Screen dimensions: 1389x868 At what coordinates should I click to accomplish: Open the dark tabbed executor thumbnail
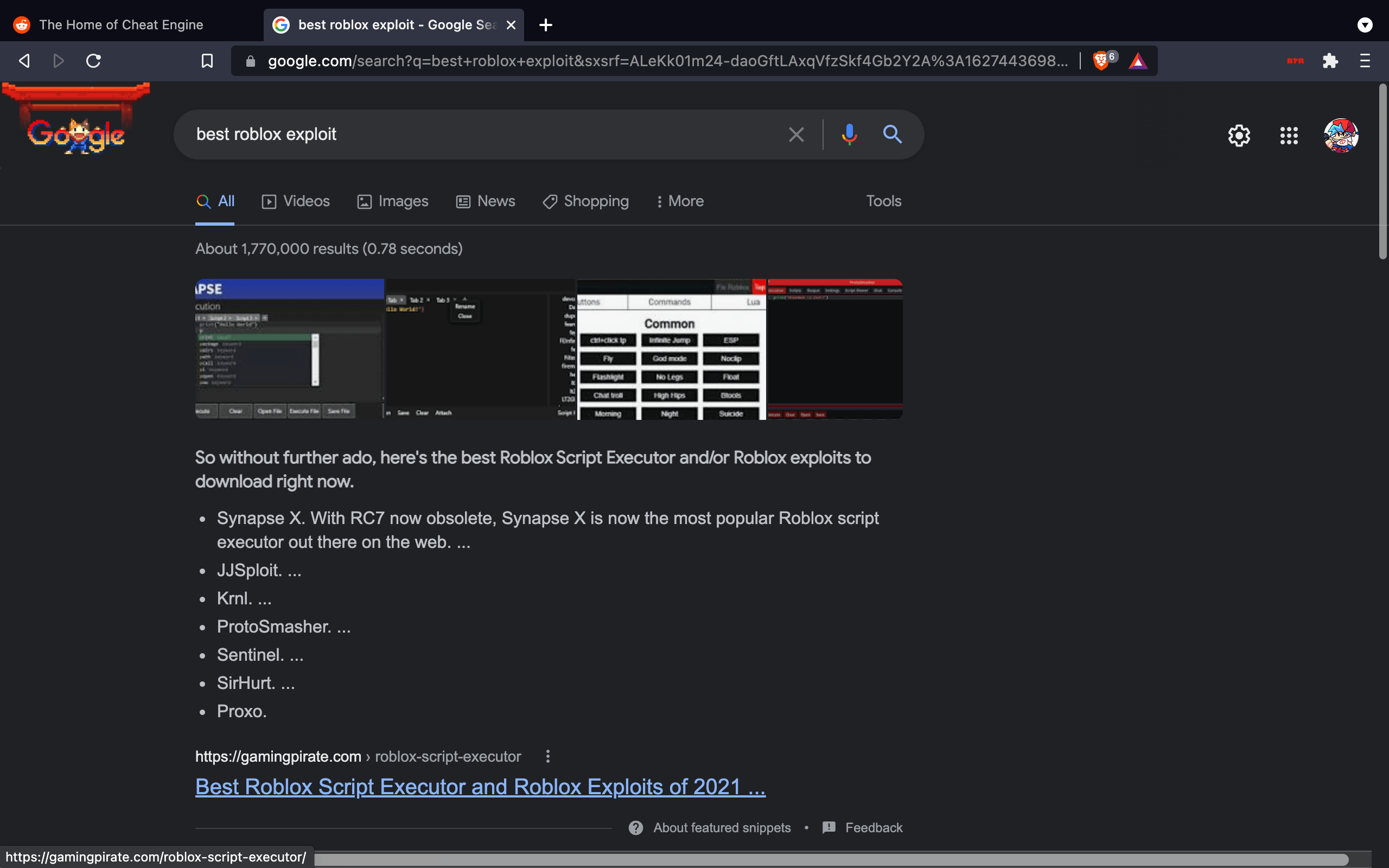click(480, 349)
